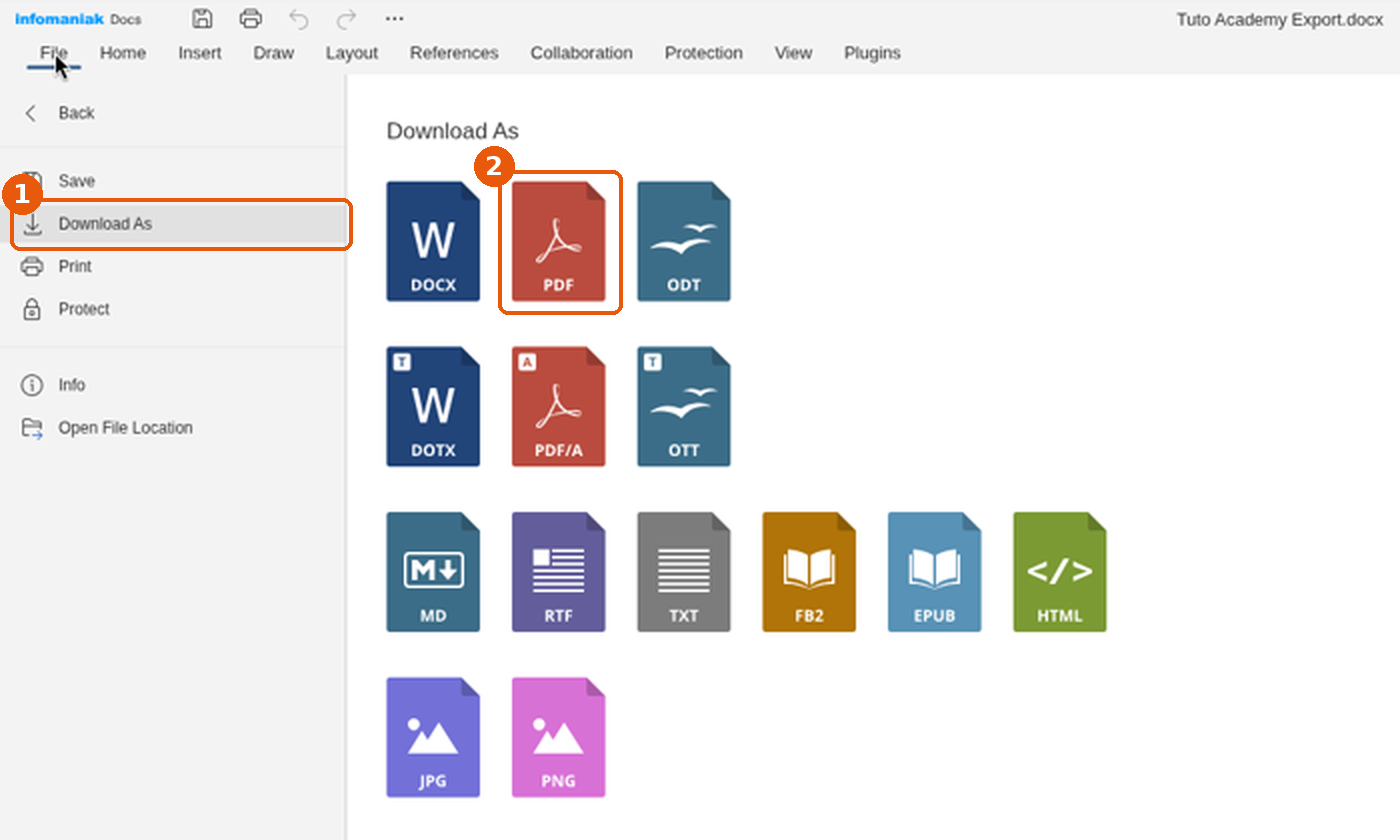Export the document as HTML

point(1060,572)
